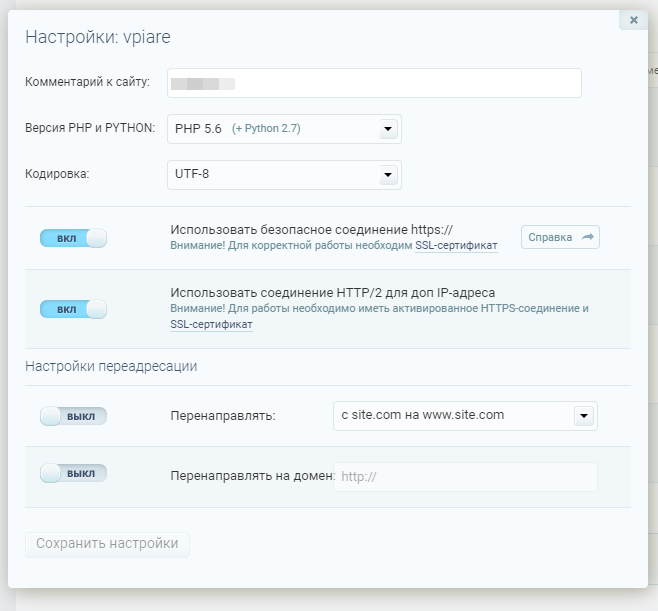The image size is (658, 611).
Task: Click the share arrow icon beside Справка
Action: (589, 237)
